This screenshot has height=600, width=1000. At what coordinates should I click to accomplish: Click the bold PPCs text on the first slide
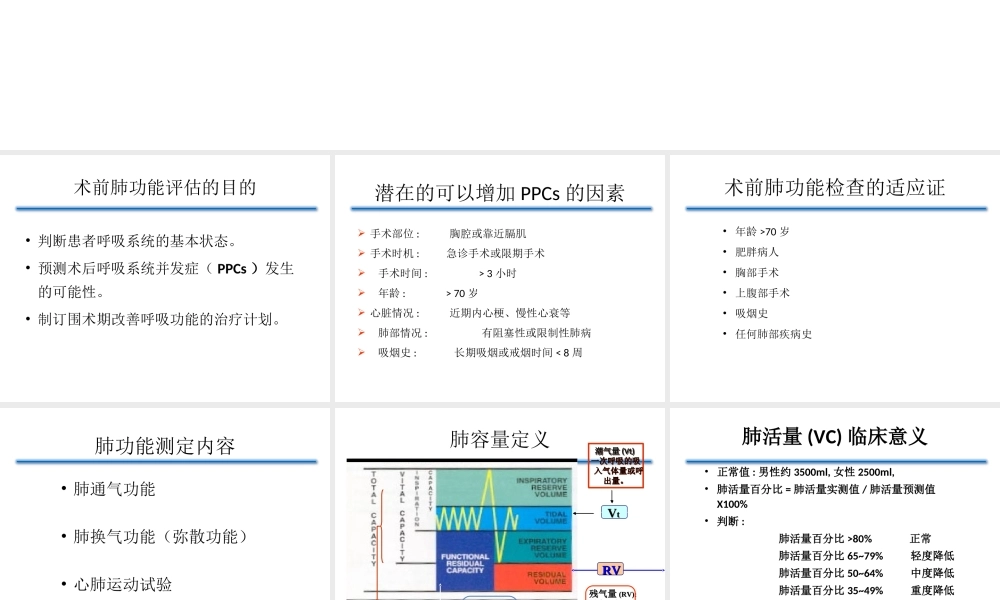point(231,269)
